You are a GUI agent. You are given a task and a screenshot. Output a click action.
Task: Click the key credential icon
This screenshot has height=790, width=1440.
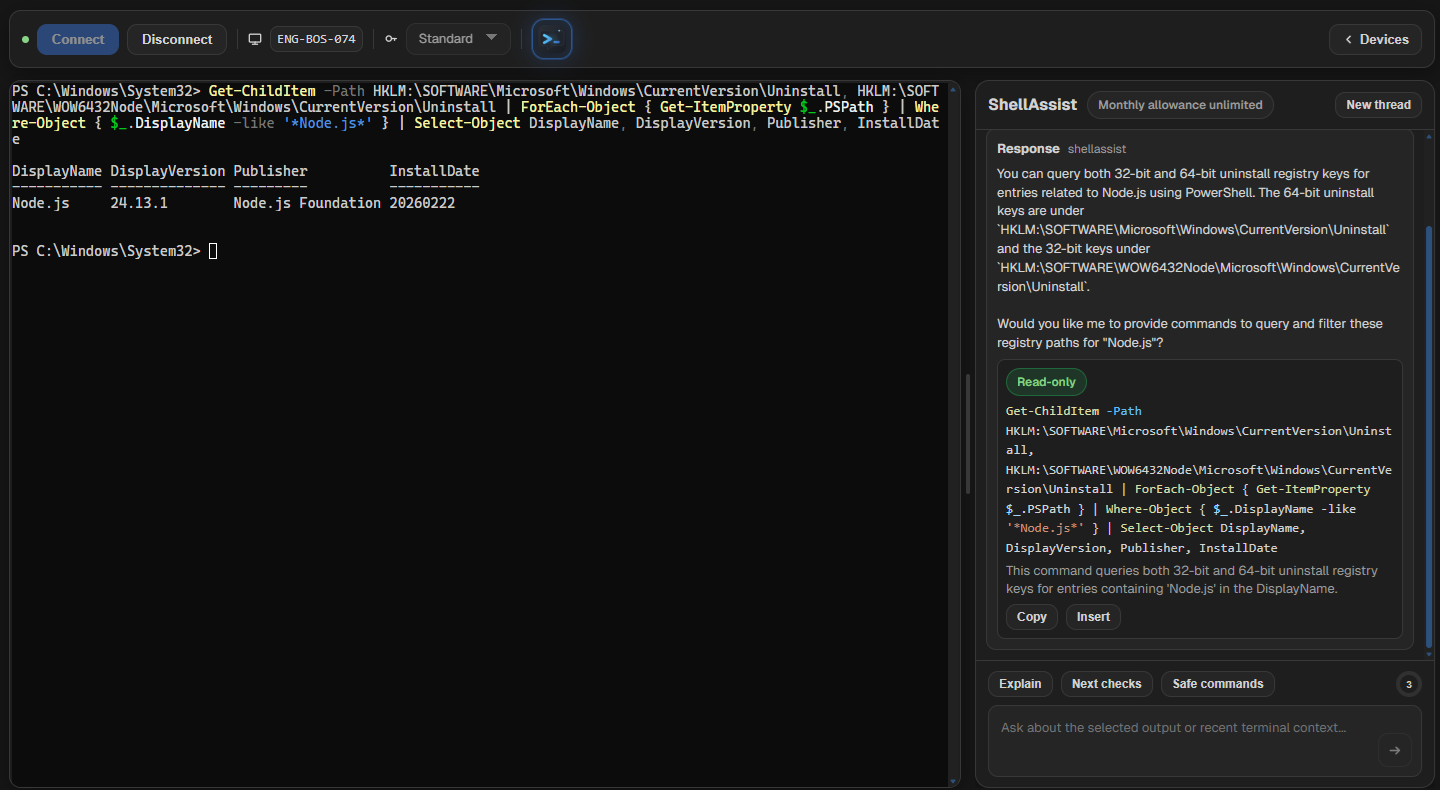point(391,39)
